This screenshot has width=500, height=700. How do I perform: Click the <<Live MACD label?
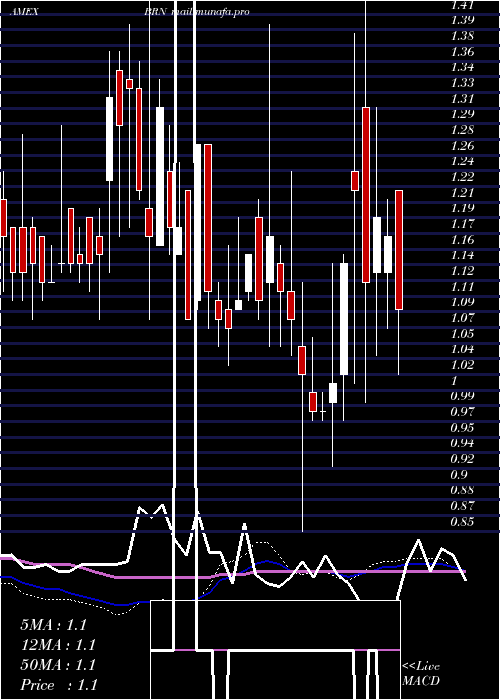click(x=421, y=674)
